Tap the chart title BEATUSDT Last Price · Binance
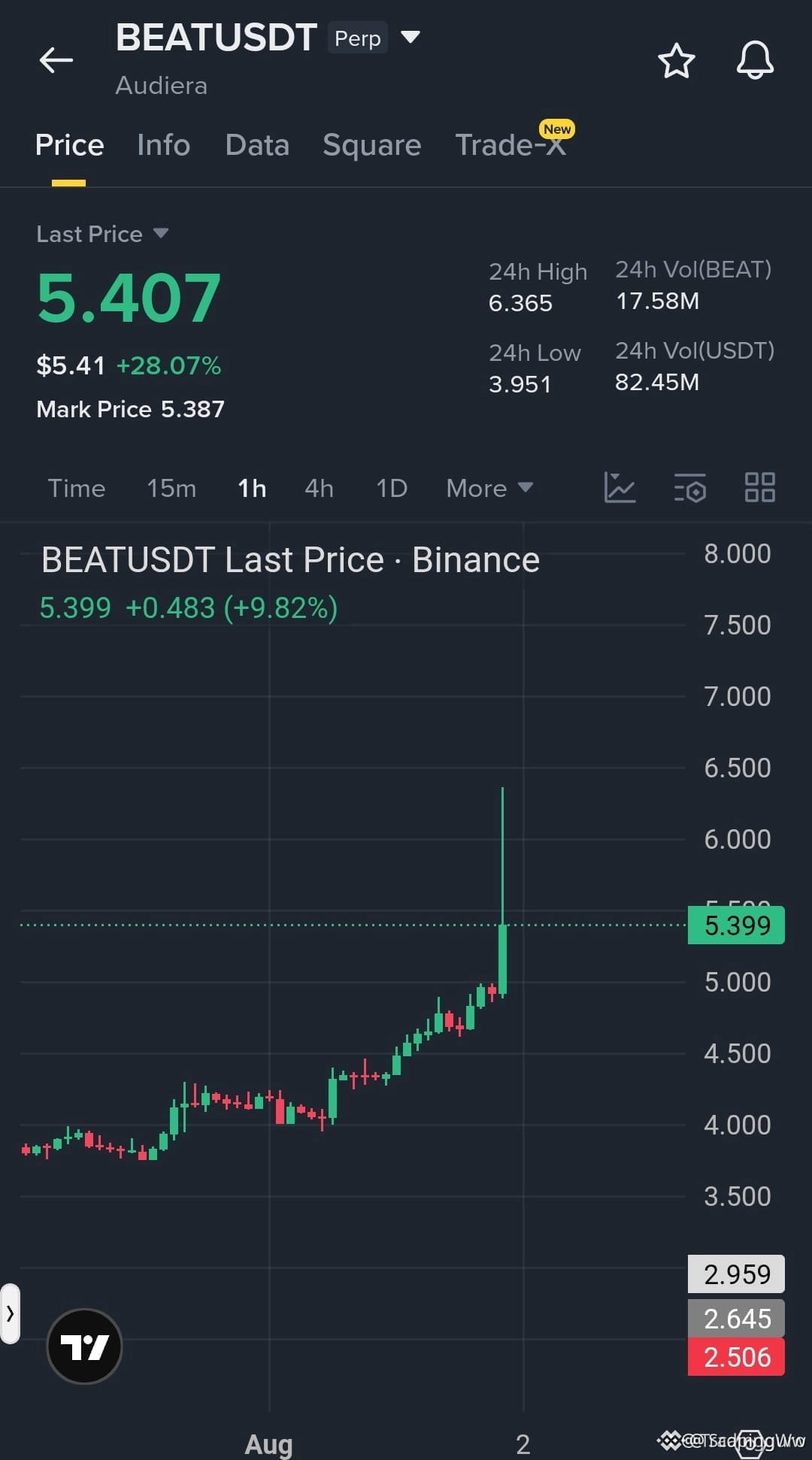This screenshot has height=1460, width=812. point(290,559)
